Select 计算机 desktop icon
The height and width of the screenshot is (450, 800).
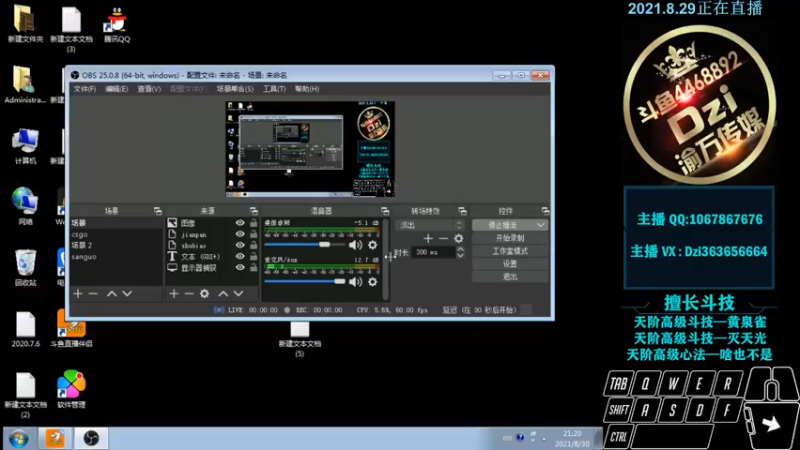click(x=26, y=146)
